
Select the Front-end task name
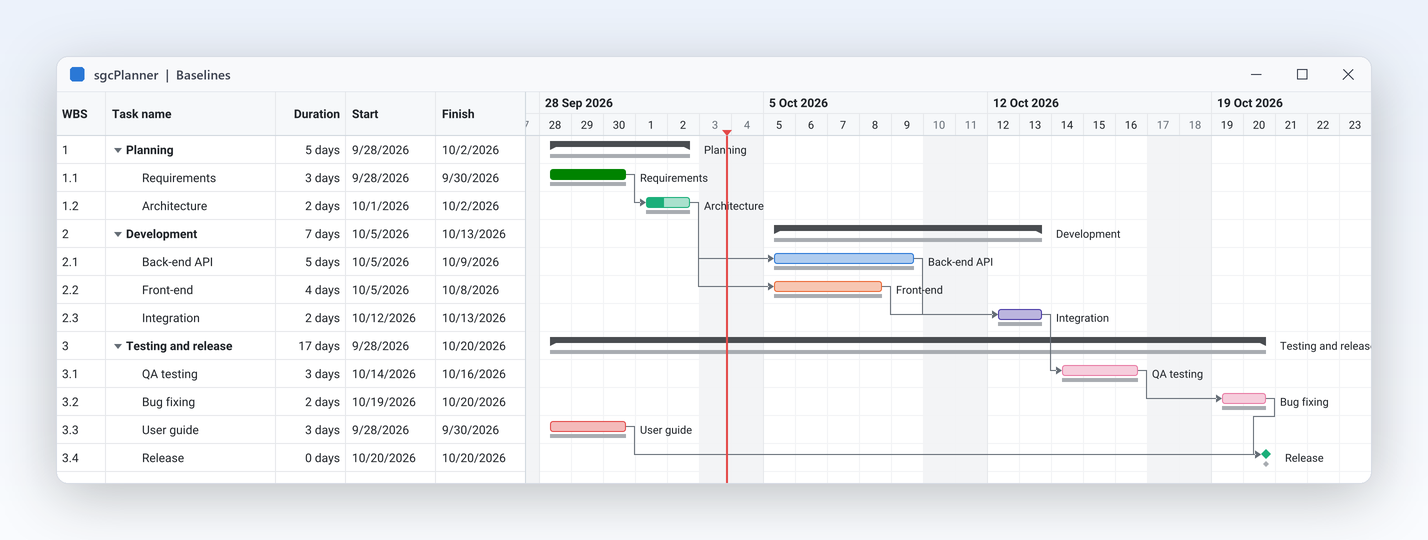[x=168, y=290]
